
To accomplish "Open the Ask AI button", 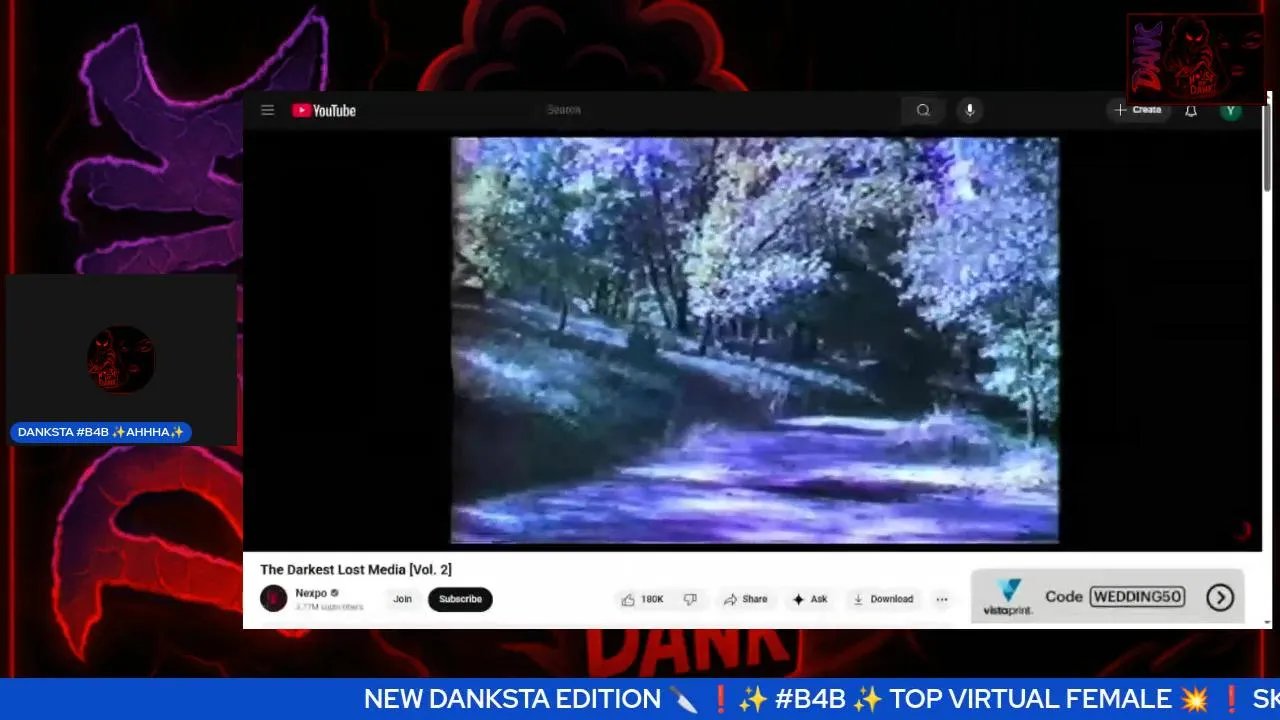I will [809, 599].
